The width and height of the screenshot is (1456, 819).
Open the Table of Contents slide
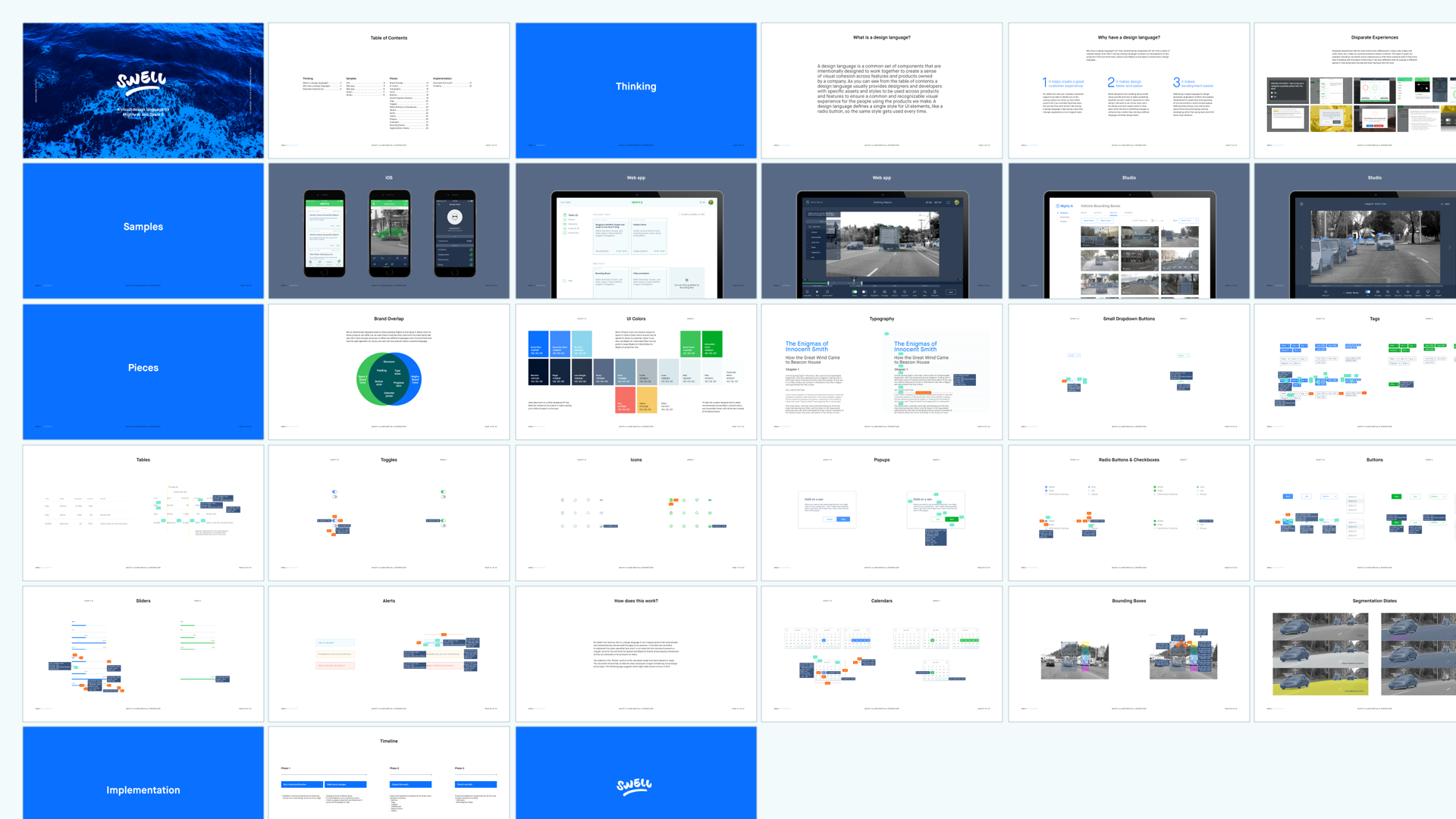pos(389,90)
